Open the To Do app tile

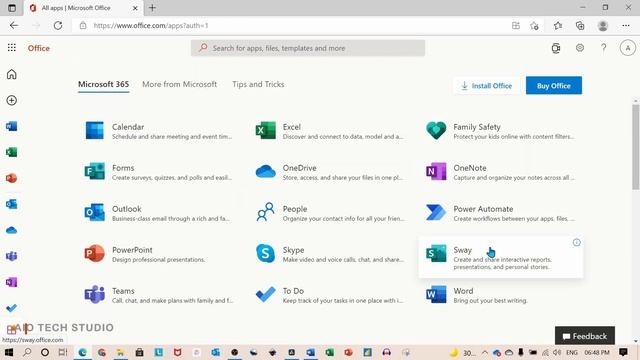coord(329,295)
